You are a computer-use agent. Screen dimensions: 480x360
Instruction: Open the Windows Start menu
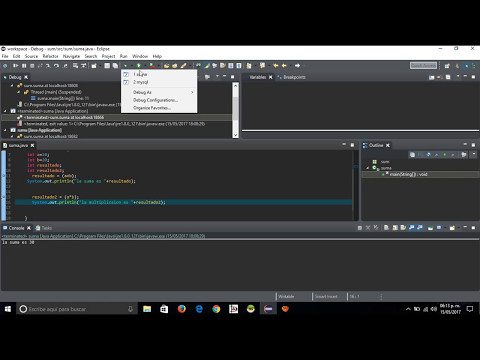coord(8,309)
